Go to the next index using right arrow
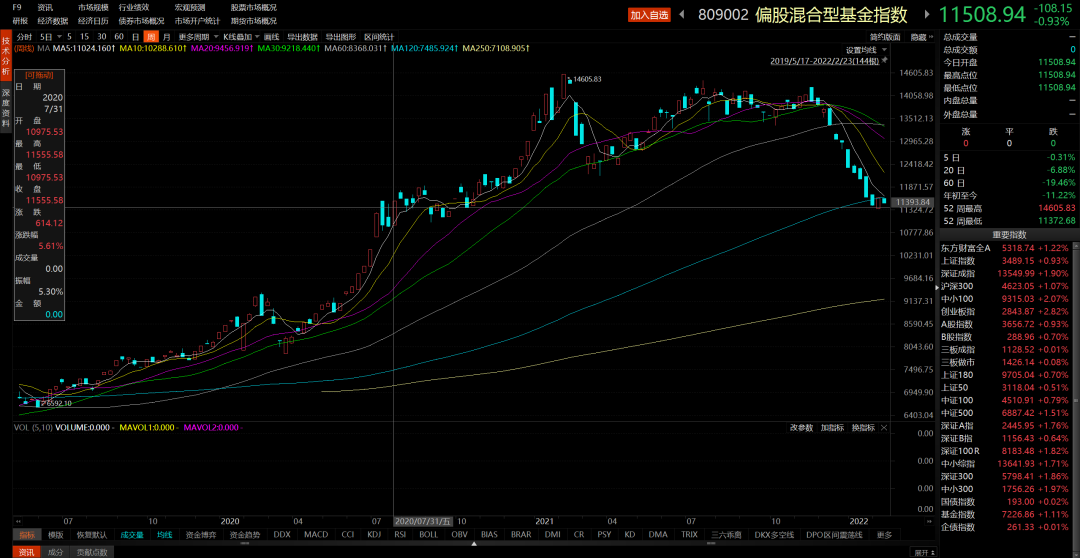1080x558 pixels. 926,14
